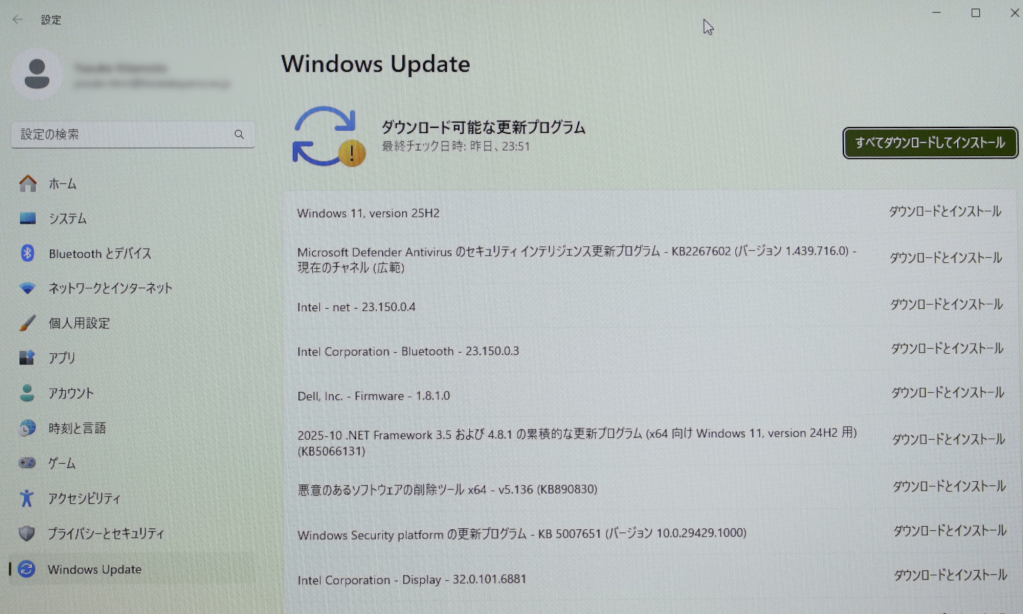Open 個人用設定 paintbrush icon
Screen dimensions: 1023x614
point(28,323)
